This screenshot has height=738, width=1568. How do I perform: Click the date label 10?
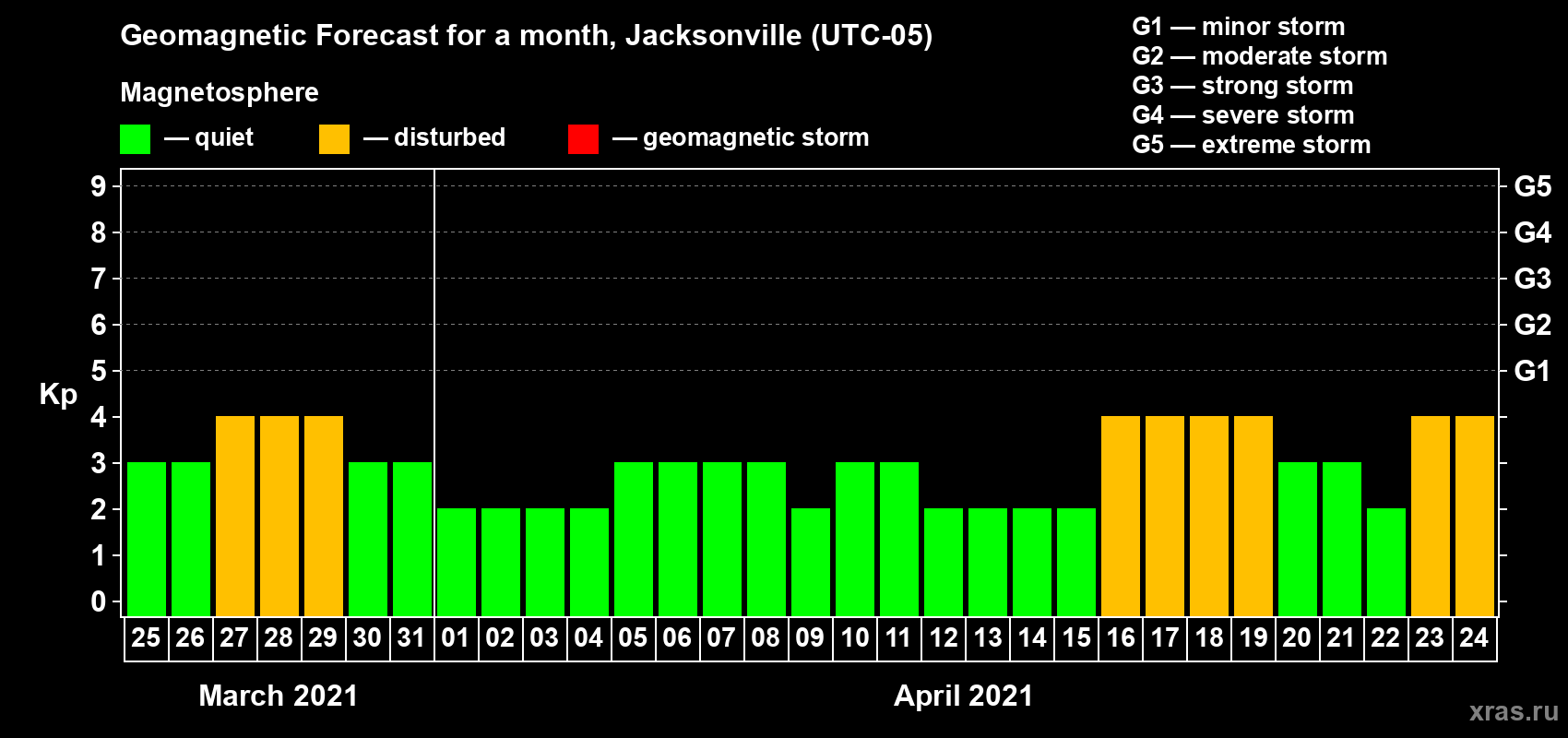(855, 637)
